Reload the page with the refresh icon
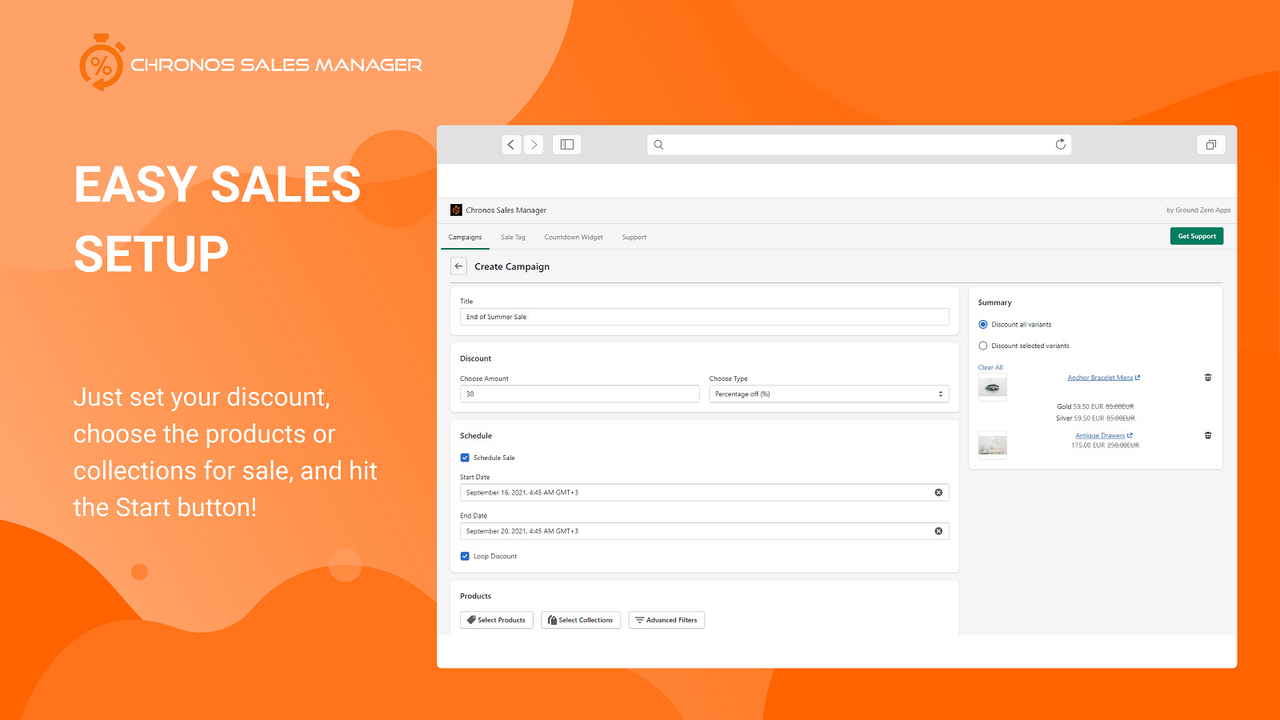The height and width of the screenshot is (720, 1280). tap(1061, 145)
